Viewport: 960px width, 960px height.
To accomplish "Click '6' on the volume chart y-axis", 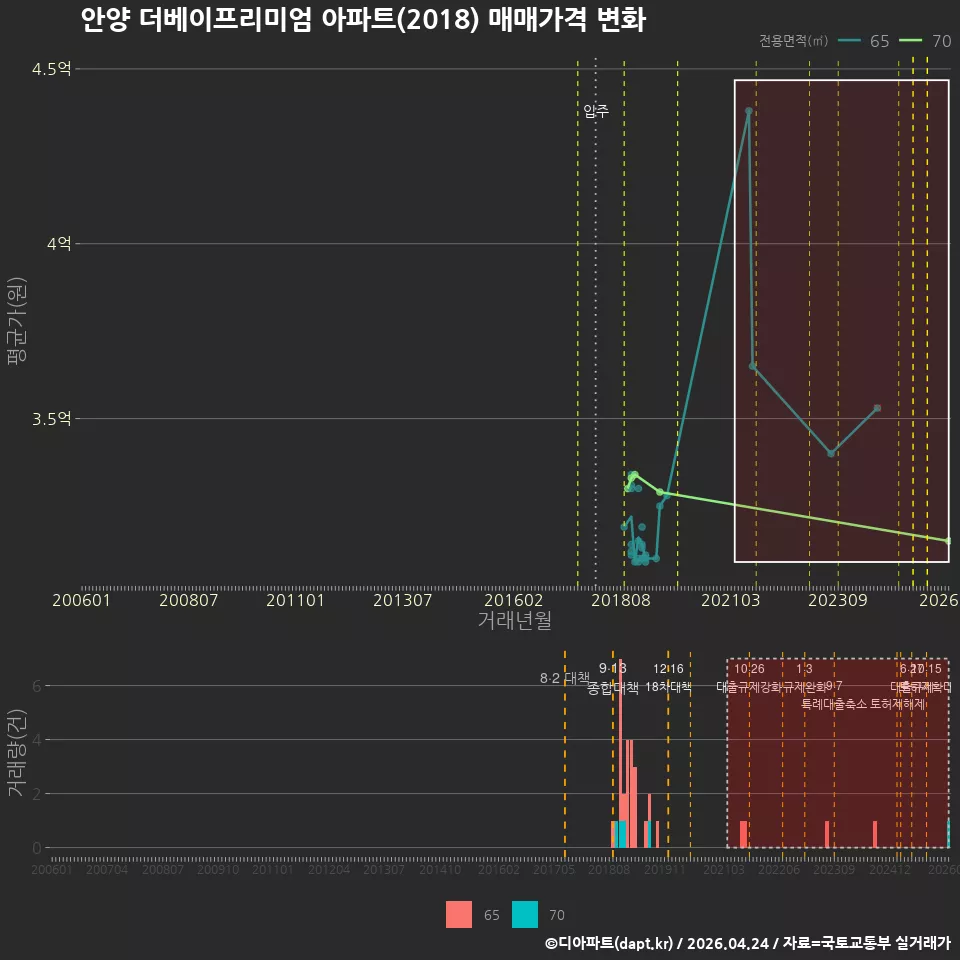I will click(37, 686).
